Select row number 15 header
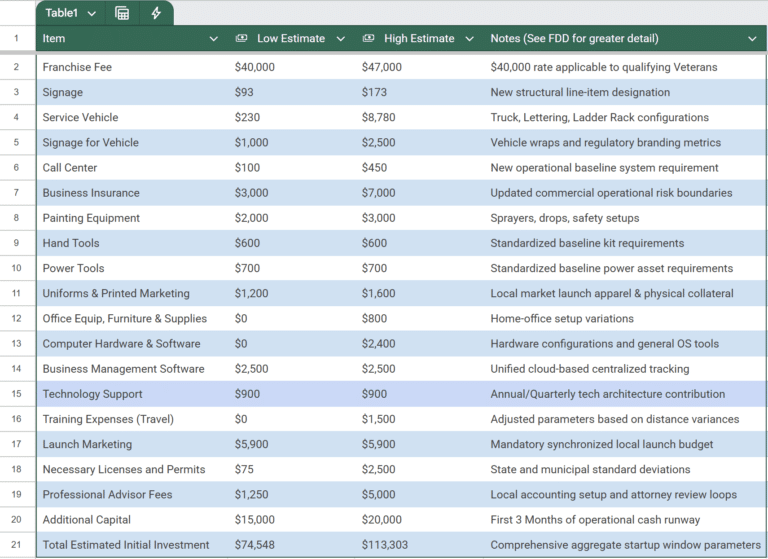Image resolution: width=768 pixels, height=559 pixels. point(17,394)
